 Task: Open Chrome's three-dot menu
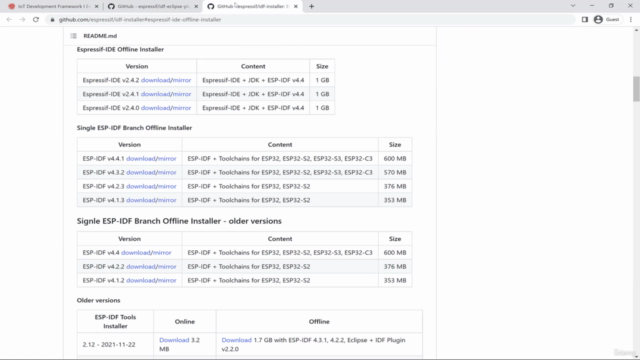631,20
